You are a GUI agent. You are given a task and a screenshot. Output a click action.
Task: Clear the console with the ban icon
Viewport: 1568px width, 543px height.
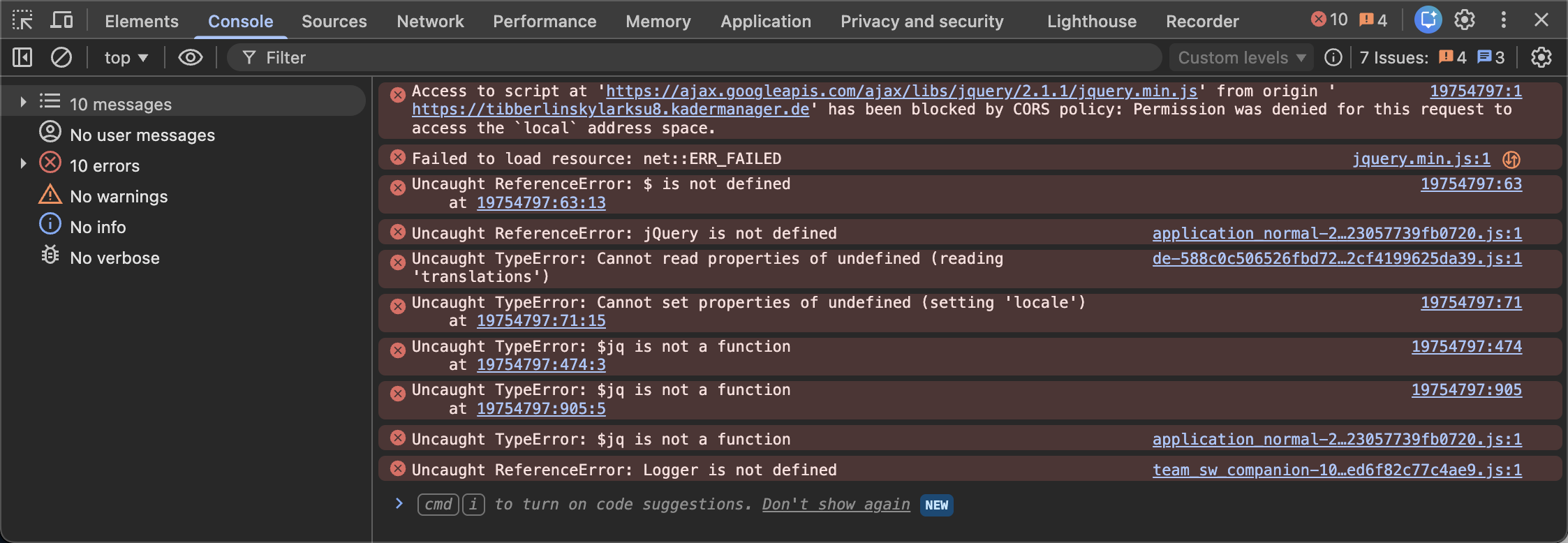pyautogui.click(x=61, y=57)
